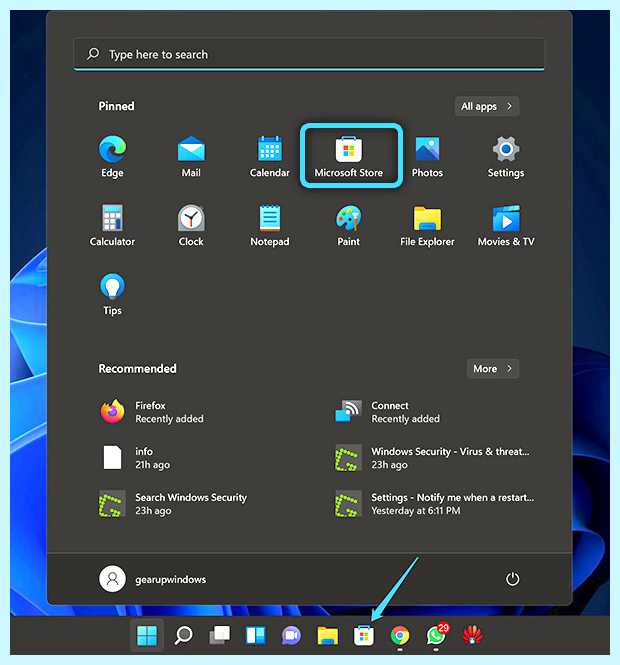Viewport: 620px width, 665px height.
Task: Show More recommended items
Action: pyautogui.click(x=492, y=369)
